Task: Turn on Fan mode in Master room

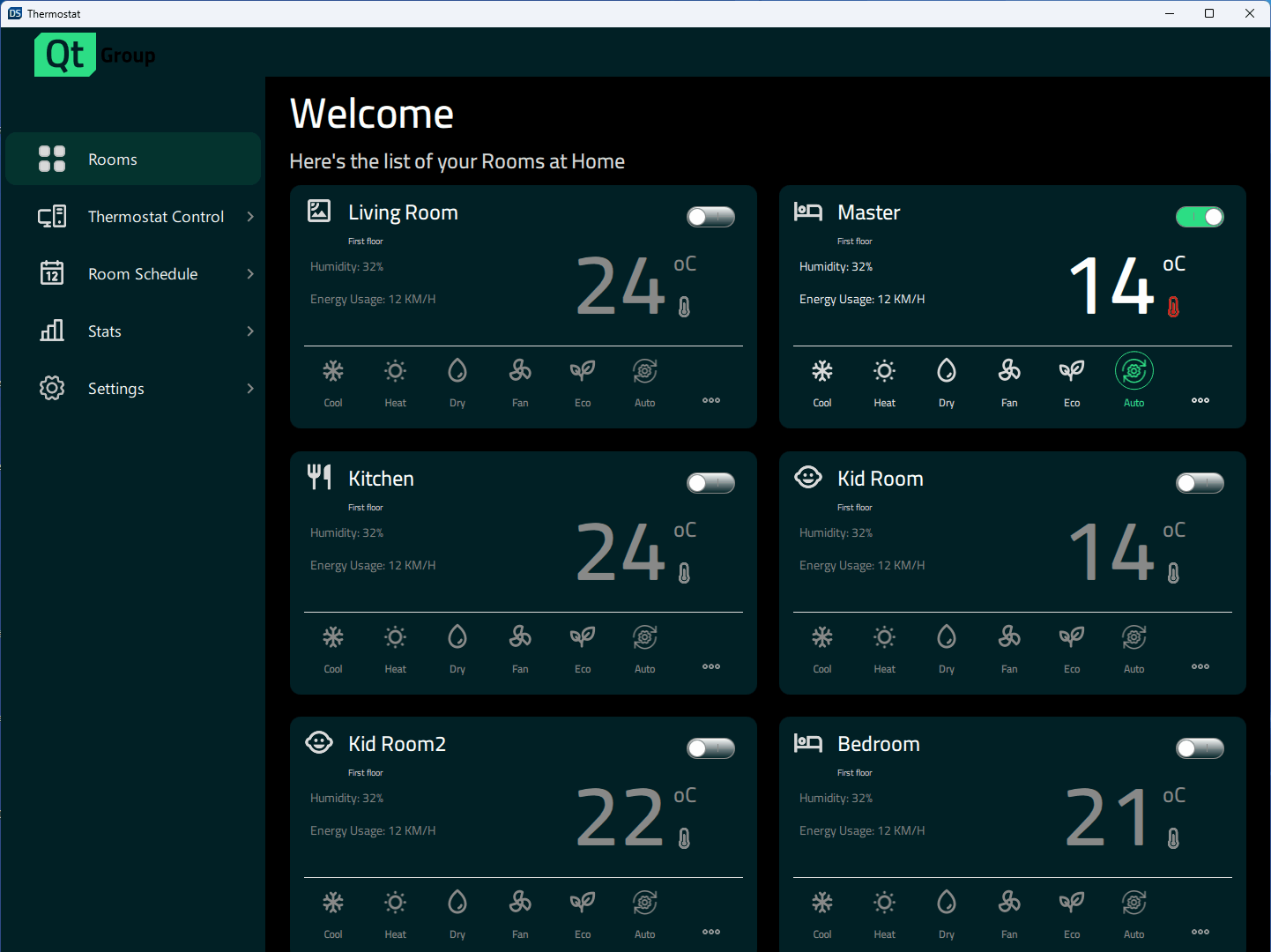Action: click(x=1008, y=379)
